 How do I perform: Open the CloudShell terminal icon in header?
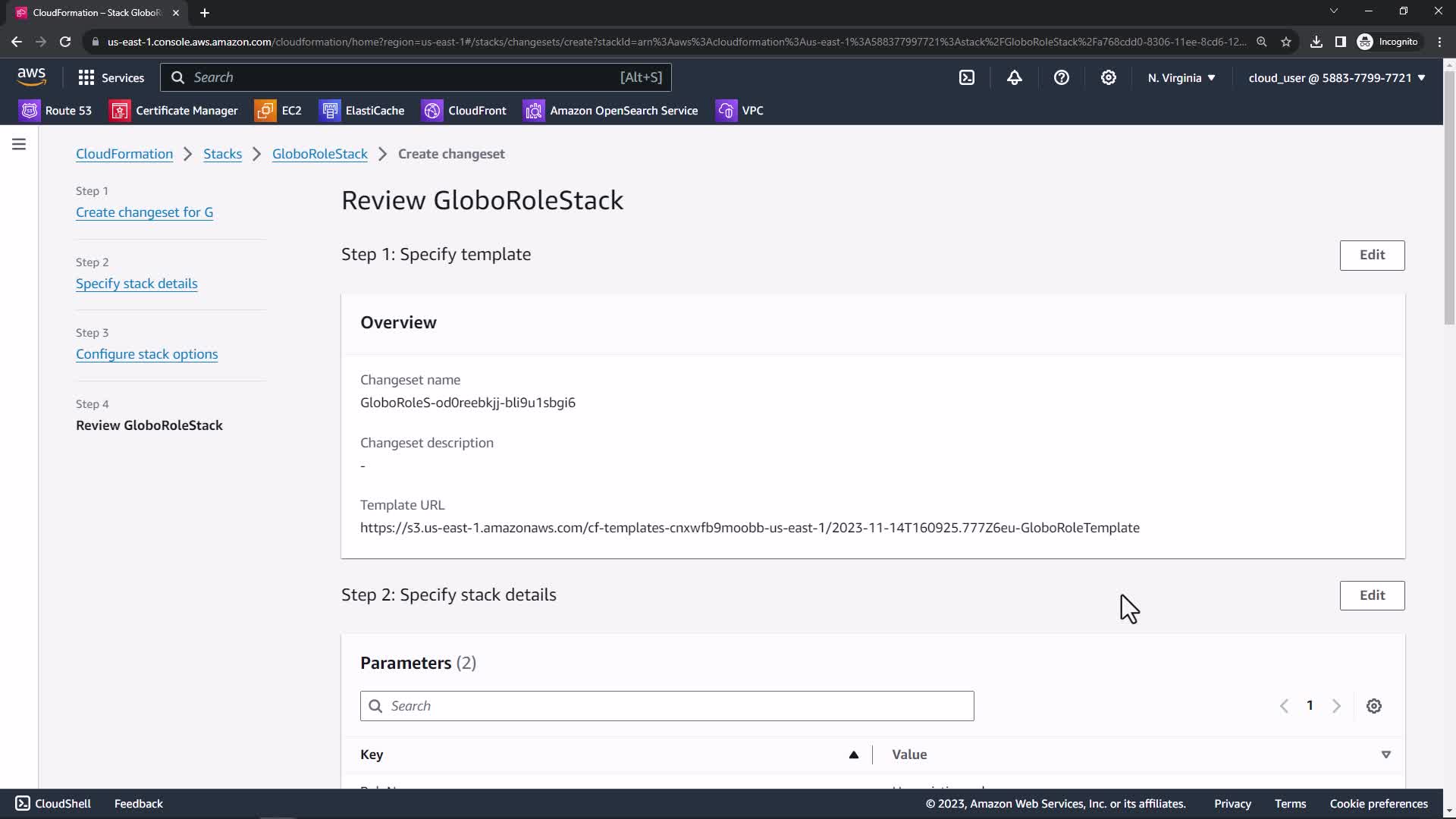pos(967,77)
